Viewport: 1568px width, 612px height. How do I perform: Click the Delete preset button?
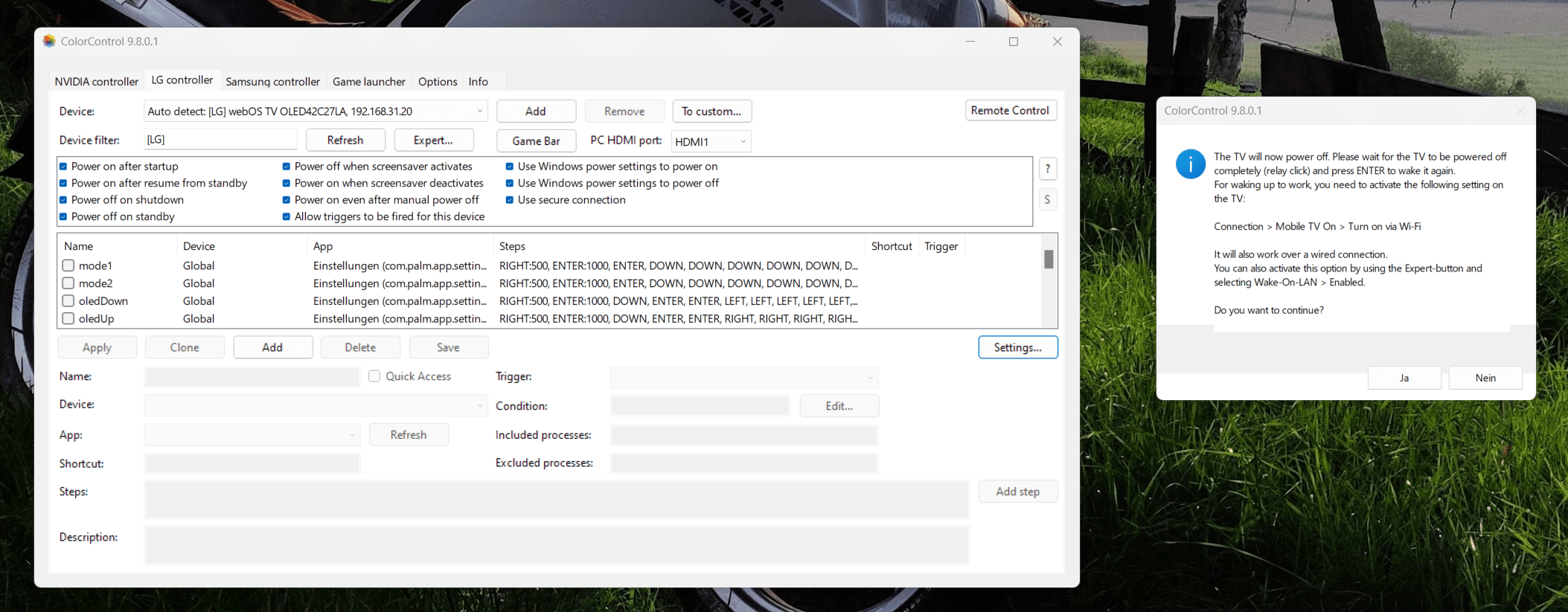point(360,347)
